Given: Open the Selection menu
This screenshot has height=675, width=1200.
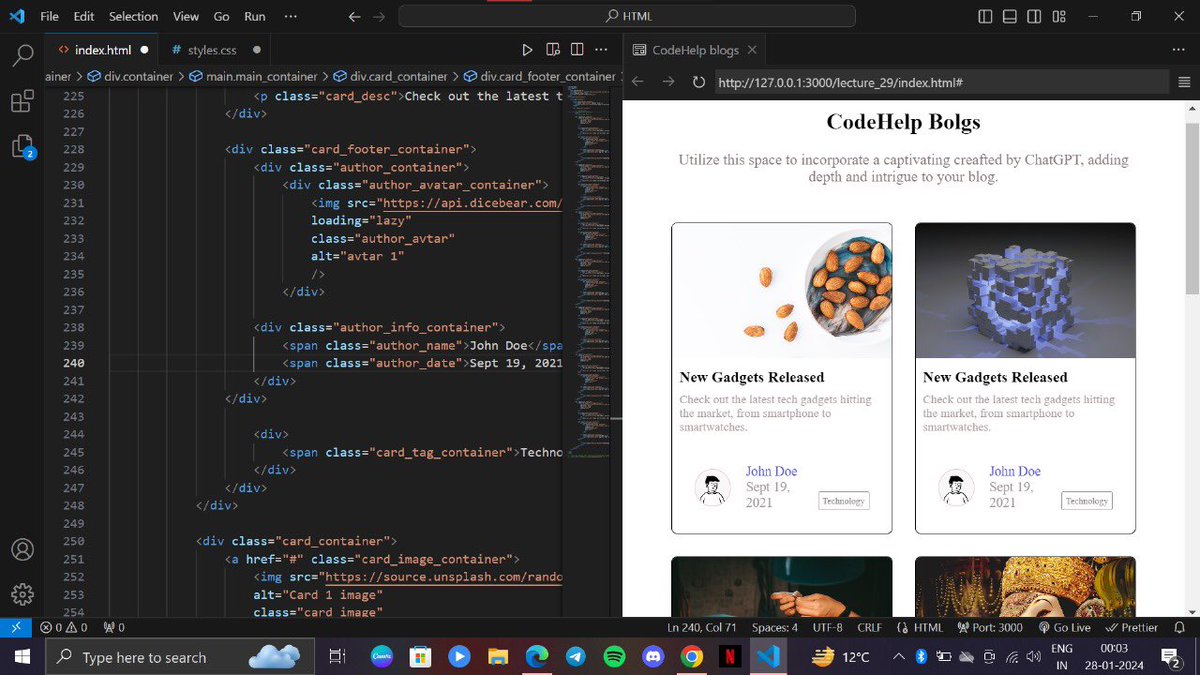Looking at the screenshot, I should click(x=133, y=16).
